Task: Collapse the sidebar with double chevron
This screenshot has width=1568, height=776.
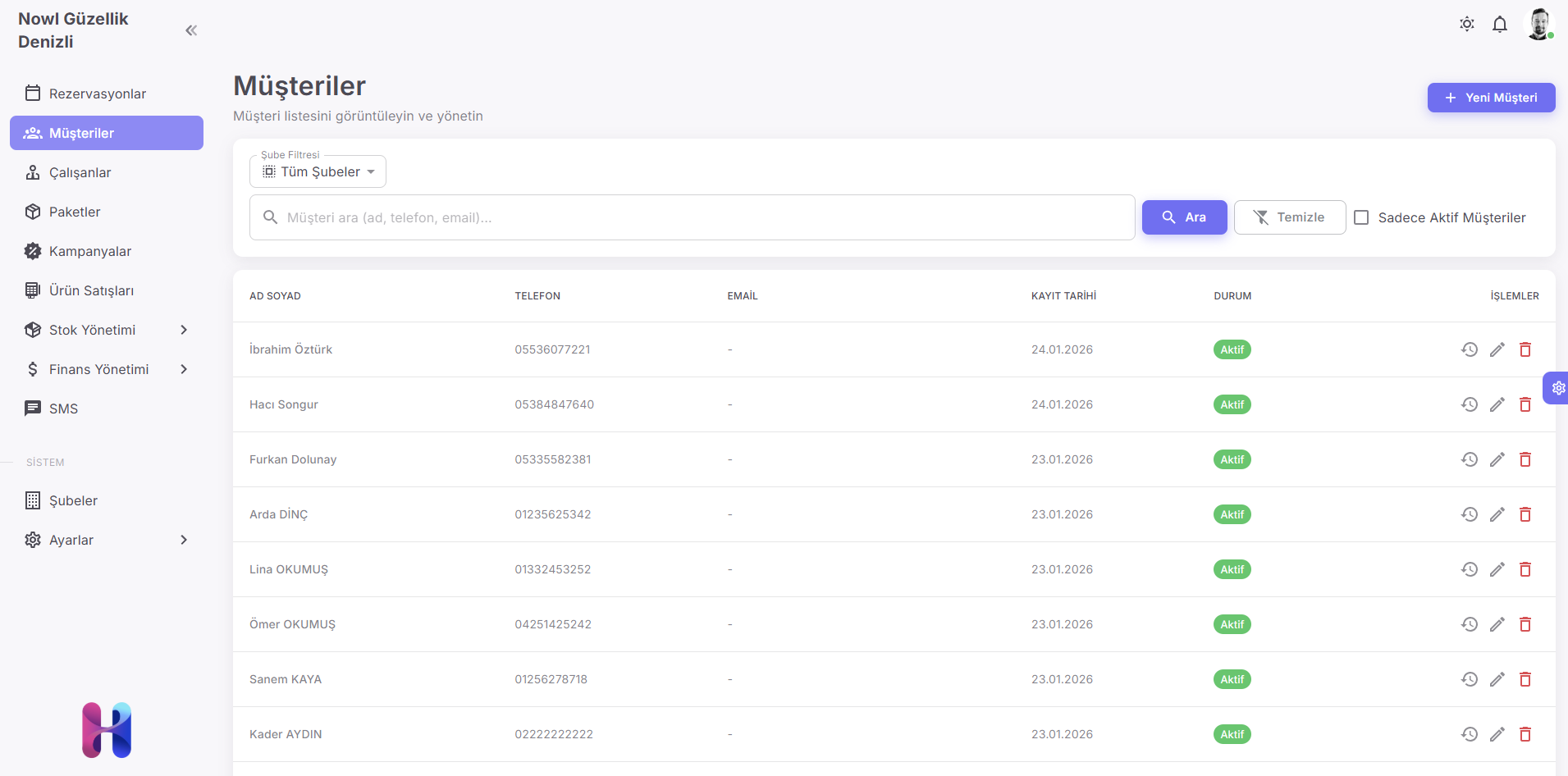Action: pyautogui.click(x=191, y=30)
